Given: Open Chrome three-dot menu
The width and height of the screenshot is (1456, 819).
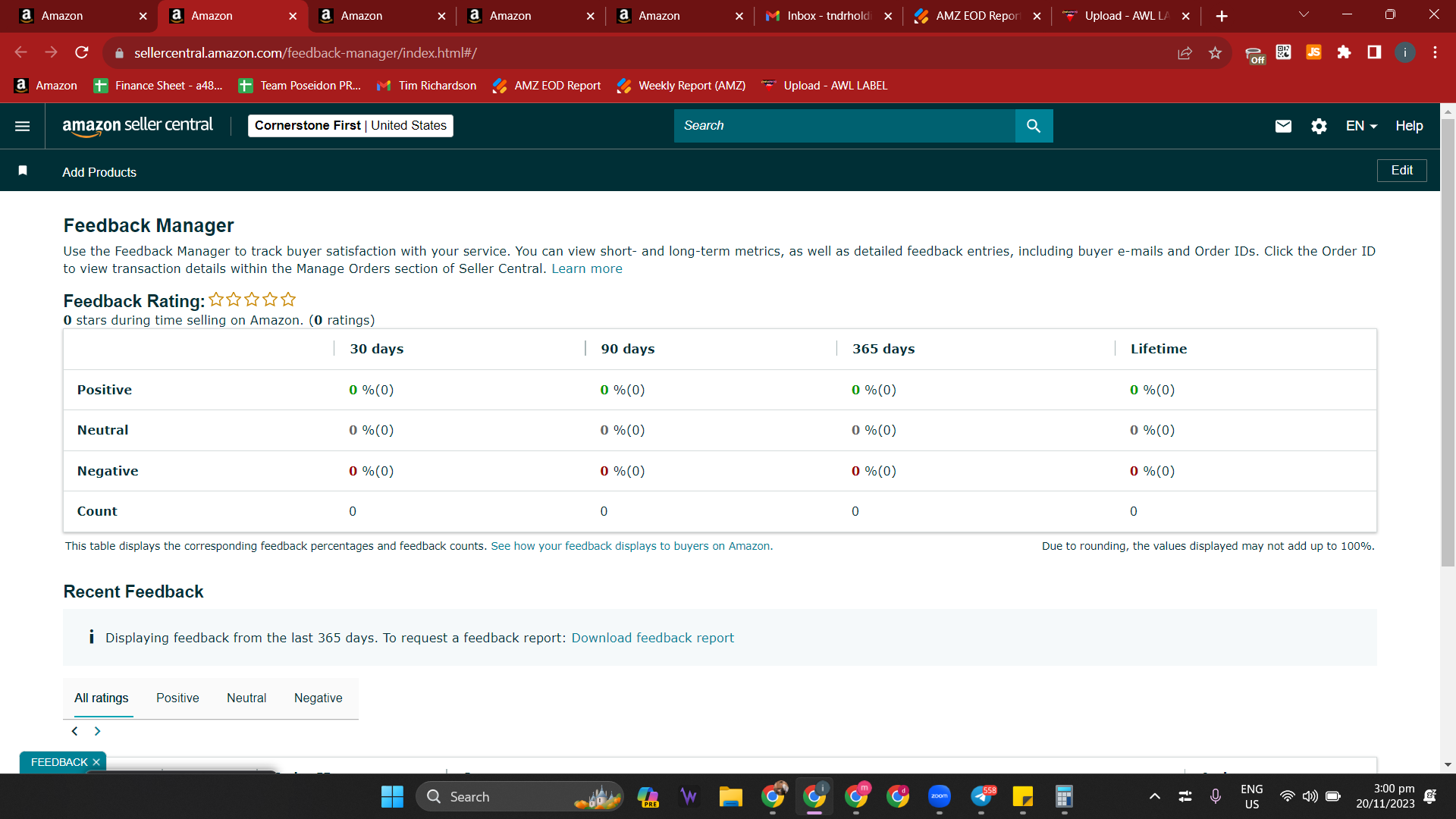Looking at the screenshot, I should pyautogui.click(x=1435, y=52).
